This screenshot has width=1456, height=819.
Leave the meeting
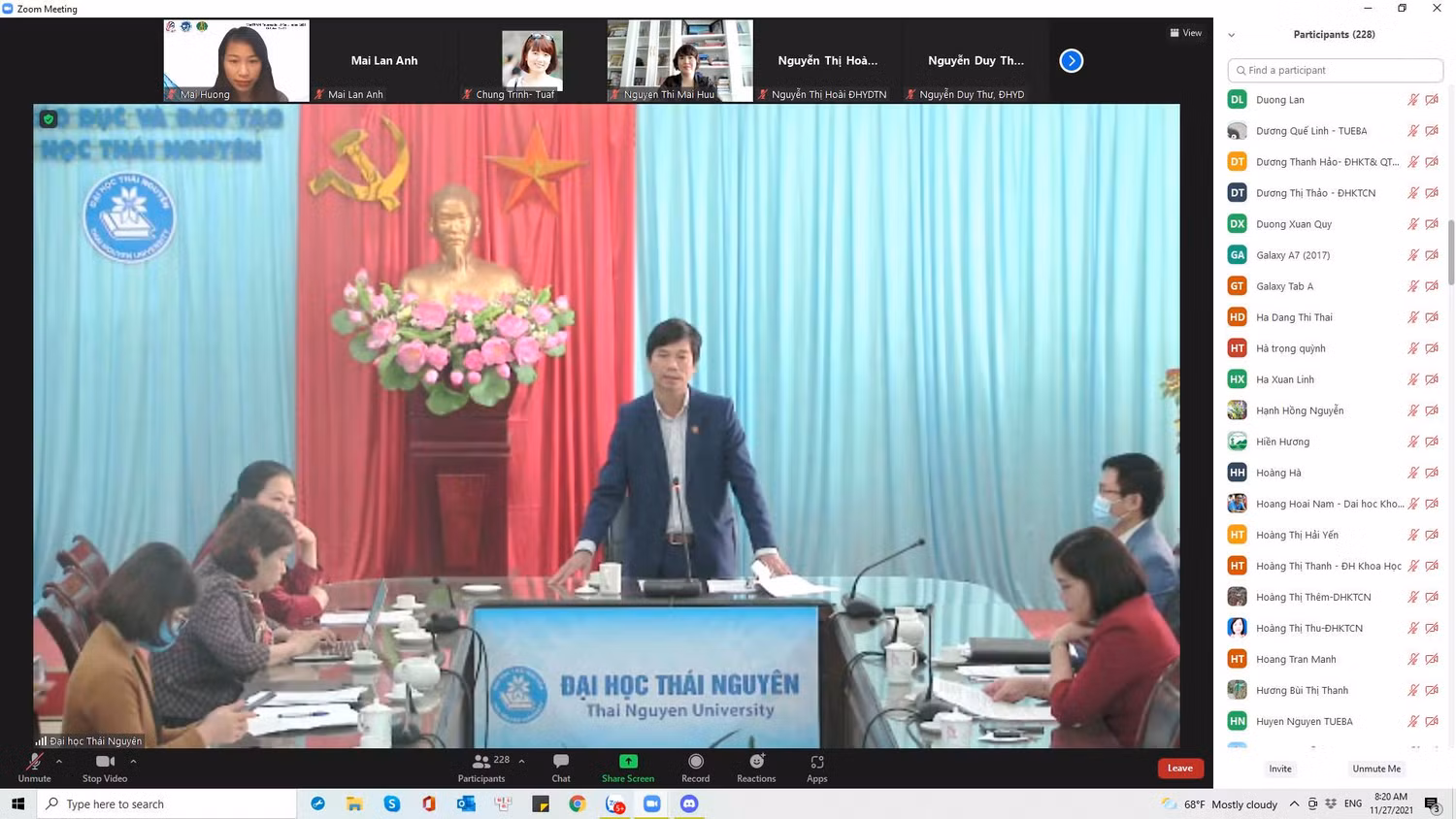tap(1180, 768)
